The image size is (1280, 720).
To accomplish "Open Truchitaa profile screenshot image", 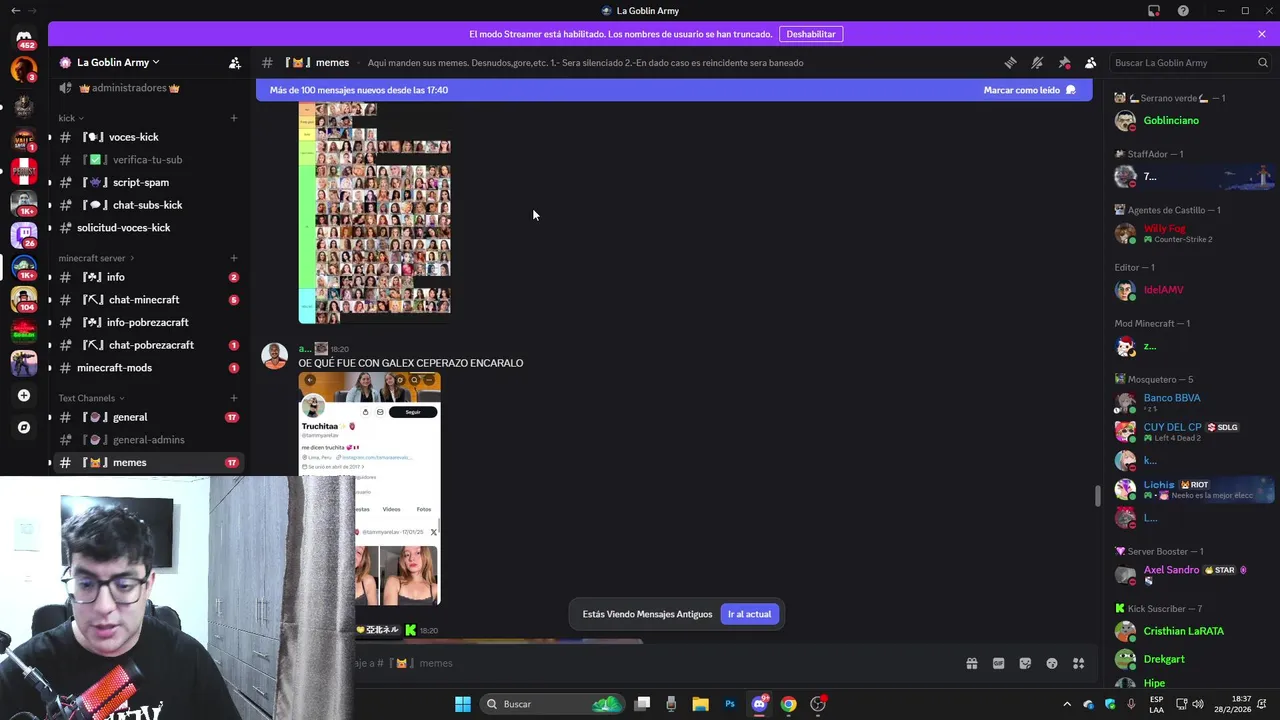I will 369,489.
